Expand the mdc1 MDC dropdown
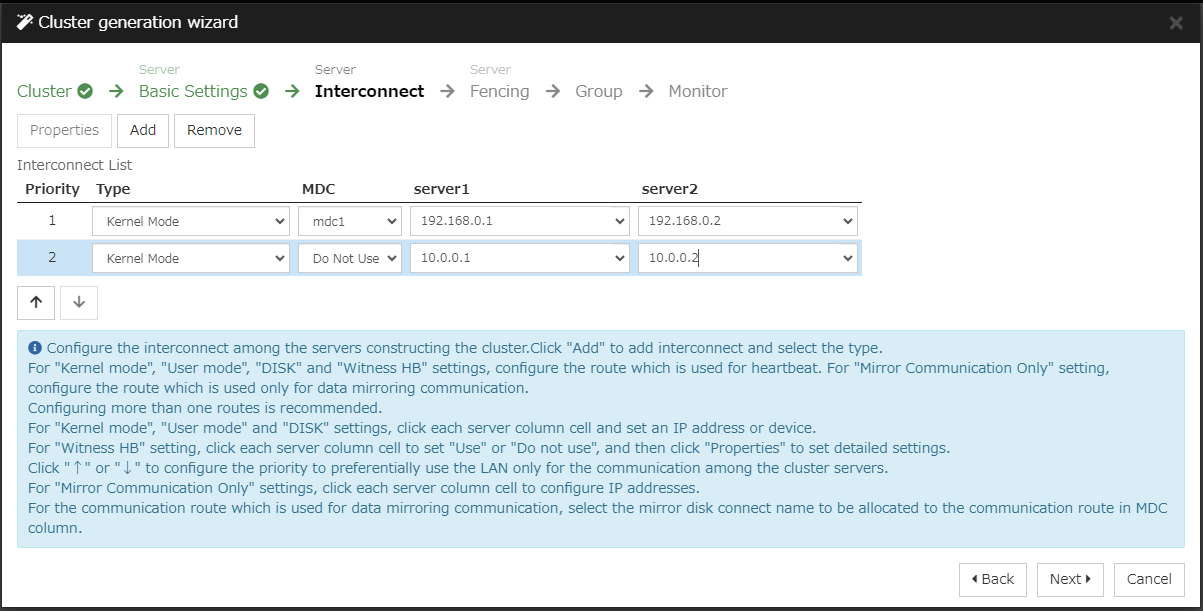This screenshot has width=1203, height=612. click(x=350, y=221)
